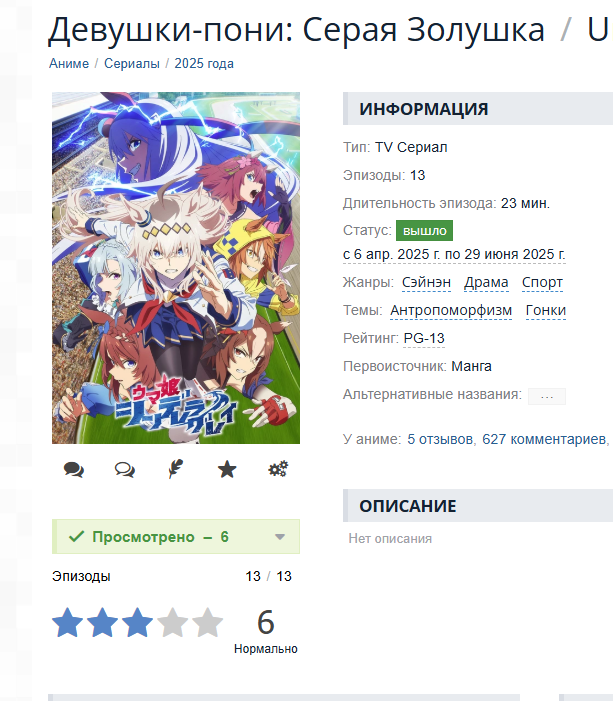Click the filled speech bubbles comments icon

74,469
